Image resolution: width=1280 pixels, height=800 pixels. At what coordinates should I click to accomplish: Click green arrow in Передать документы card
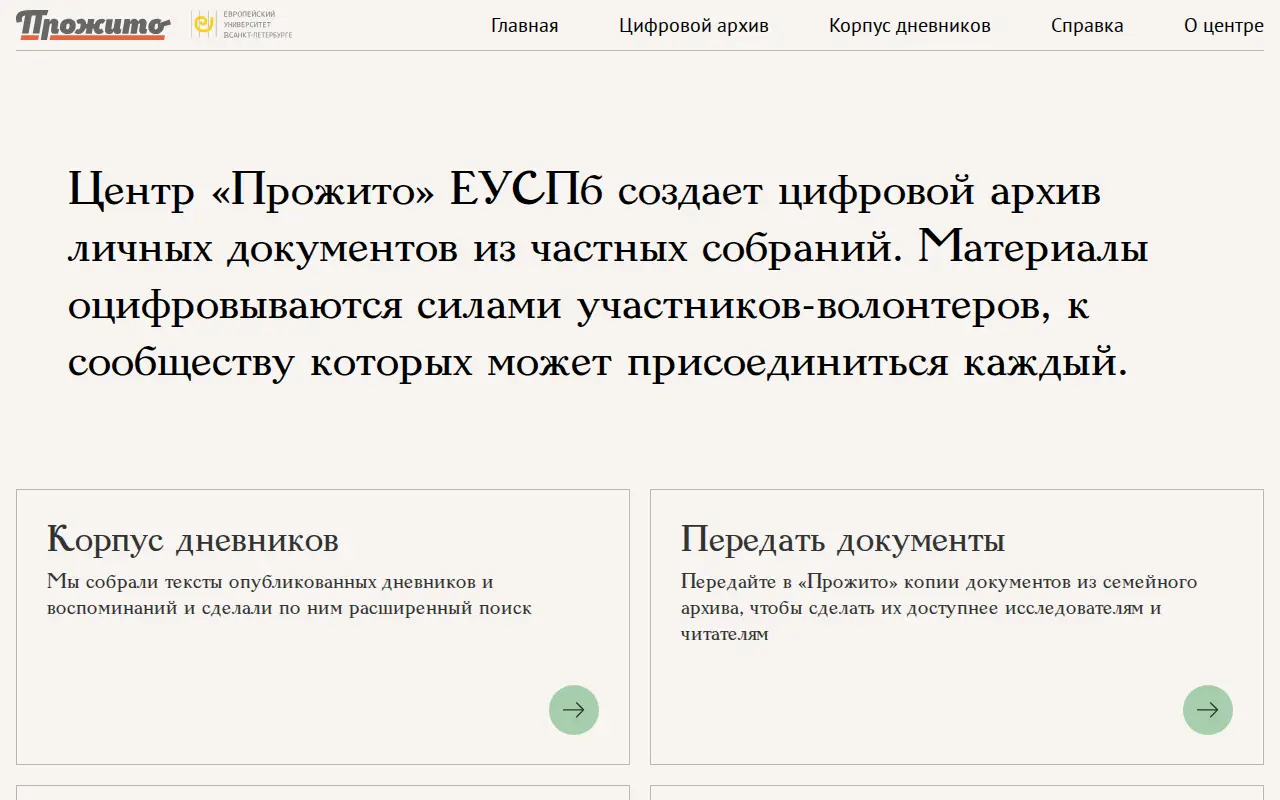click(x=1208, y=710)
